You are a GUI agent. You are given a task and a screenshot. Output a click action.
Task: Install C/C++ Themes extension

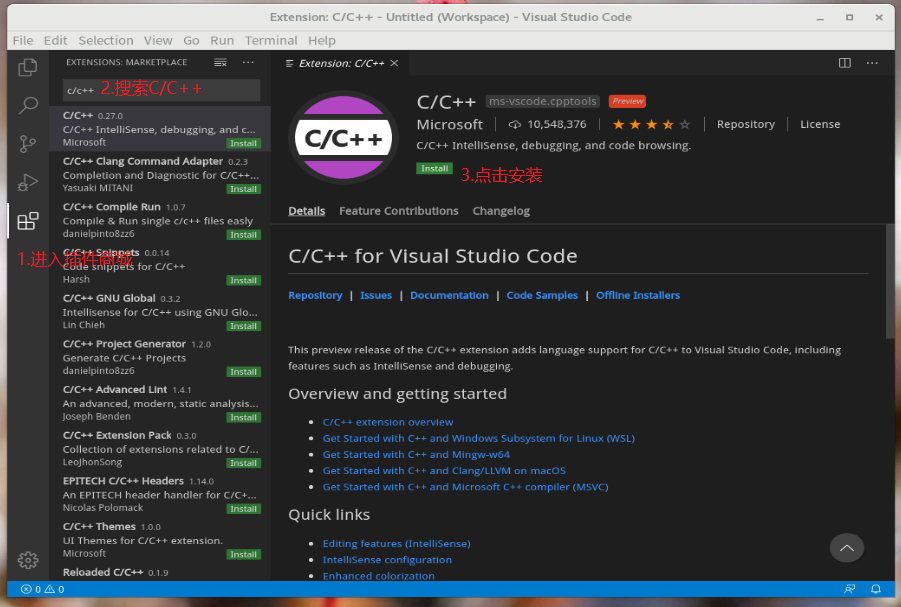coord(244,554)
